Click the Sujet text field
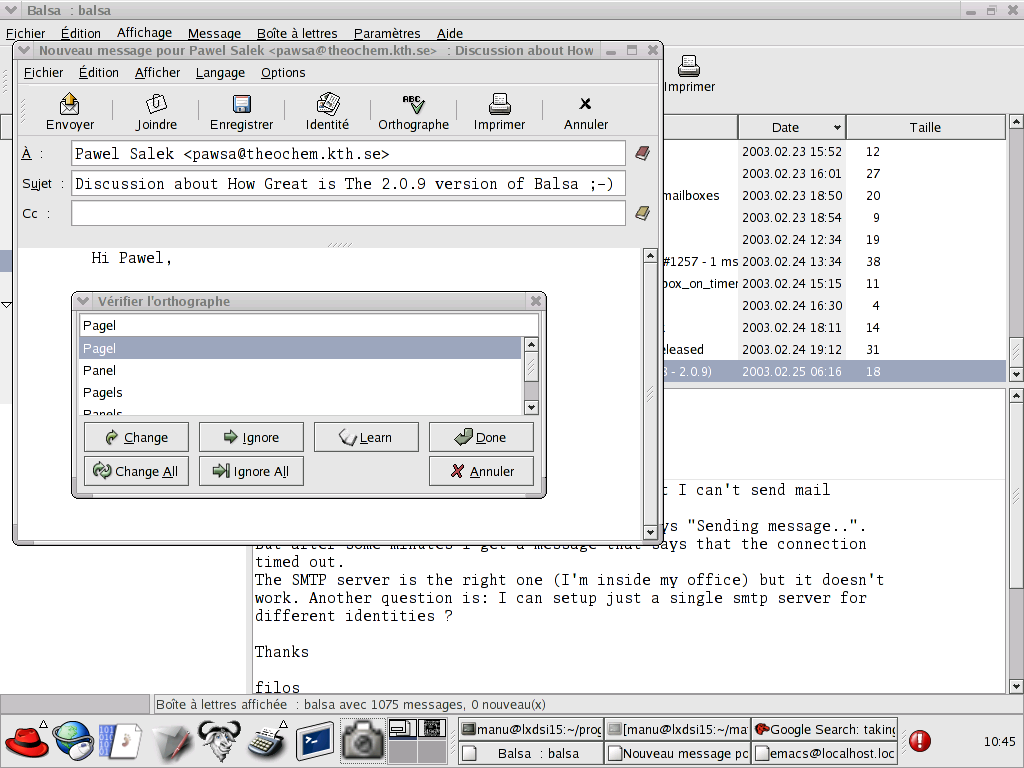 coord(348,184)
